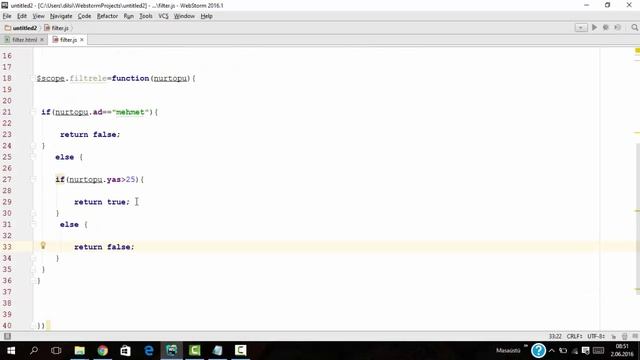
Task: Click the Debug bug icon
Action: click(x=606, y=27)
